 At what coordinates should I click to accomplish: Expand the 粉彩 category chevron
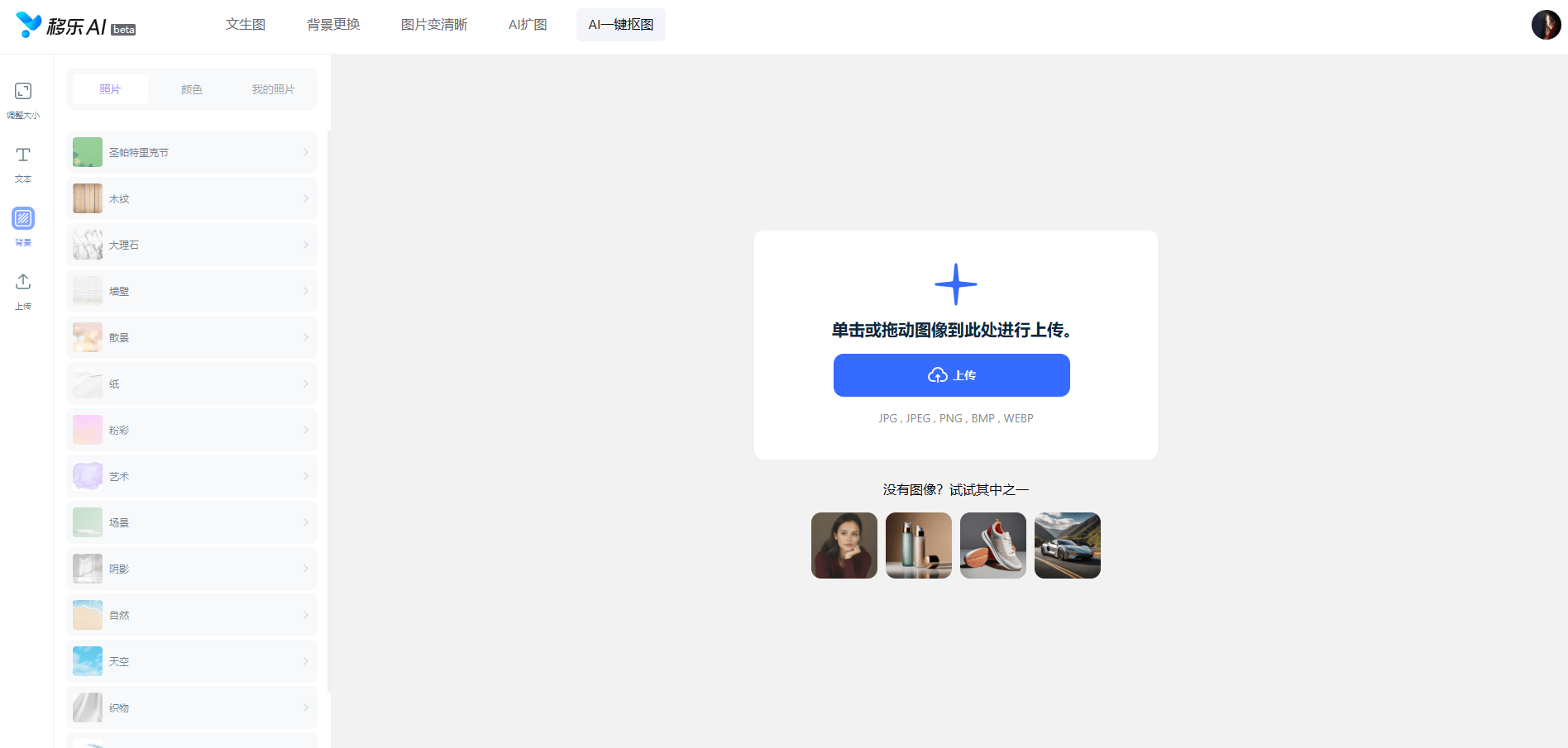point(305,430)
